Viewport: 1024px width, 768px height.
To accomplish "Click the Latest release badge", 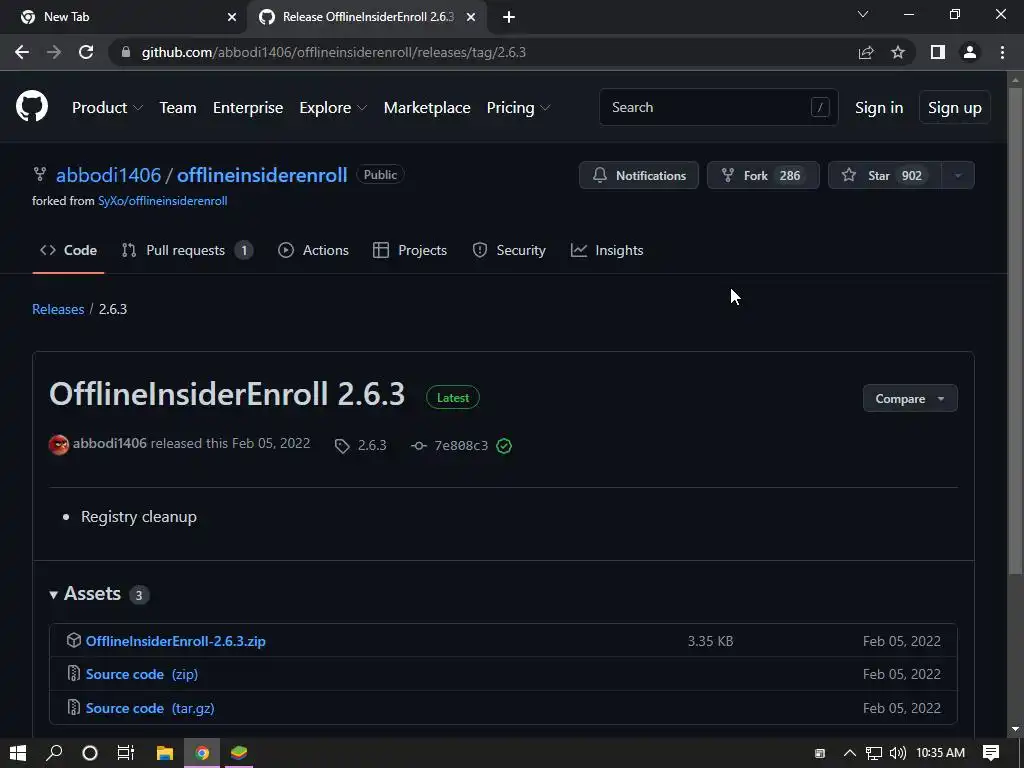I will 453,398.
